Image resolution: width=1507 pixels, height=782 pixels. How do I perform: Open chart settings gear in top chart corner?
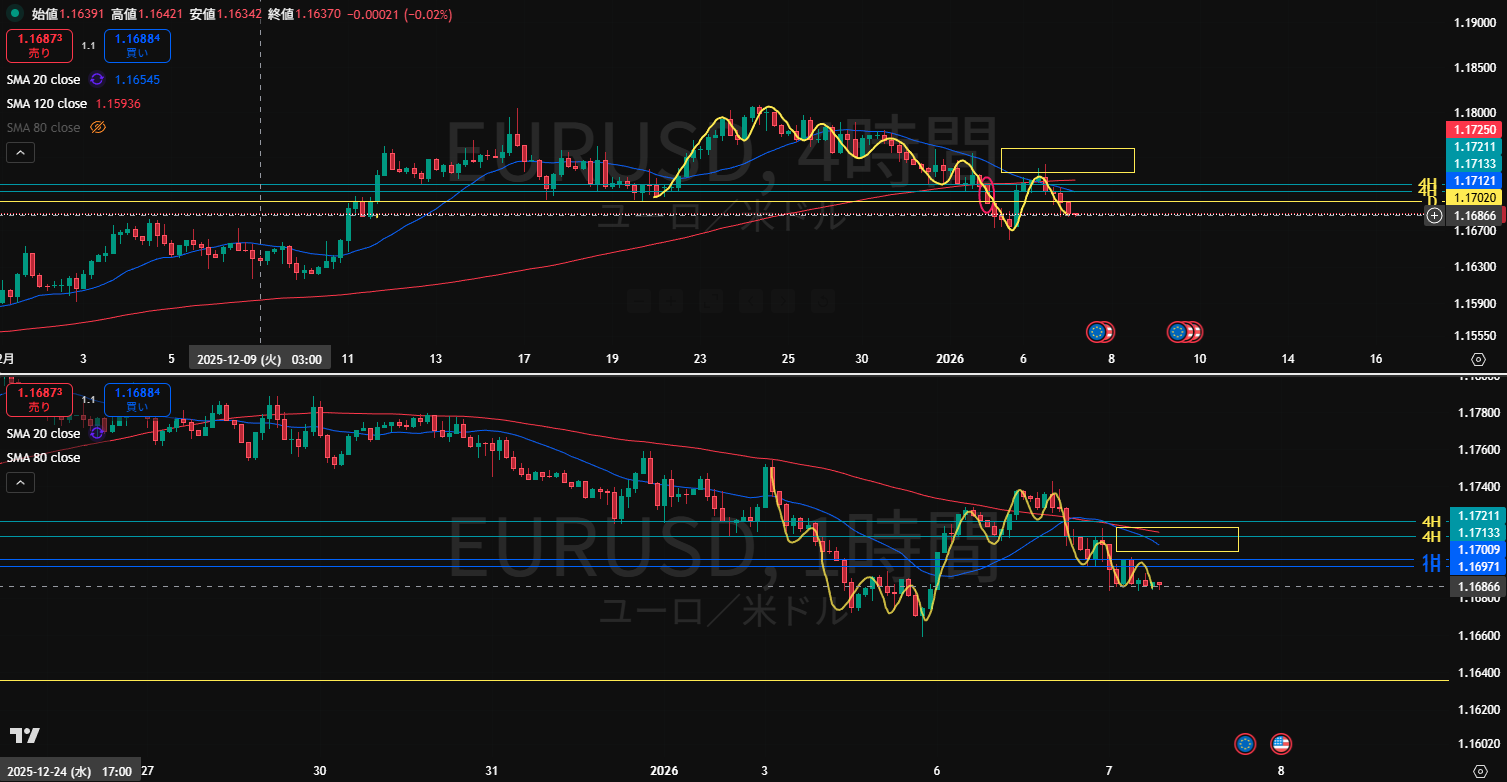(x=1478, y=359)
